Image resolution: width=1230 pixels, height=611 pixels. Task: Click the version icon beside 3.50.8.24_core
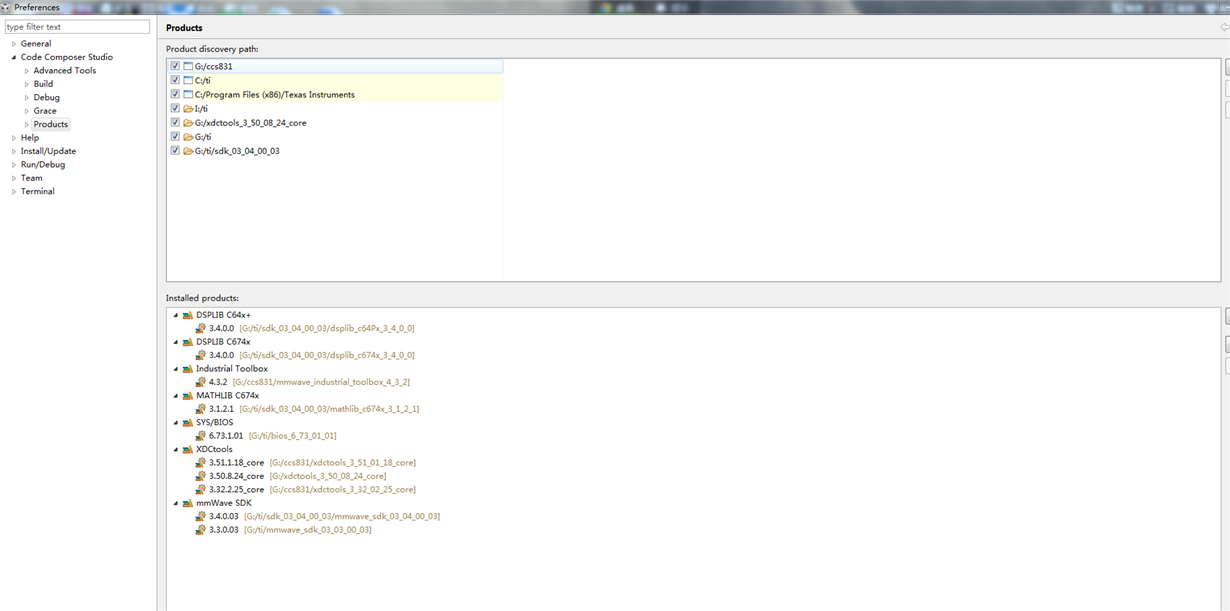pyautogui.click(x=201, y=476)
